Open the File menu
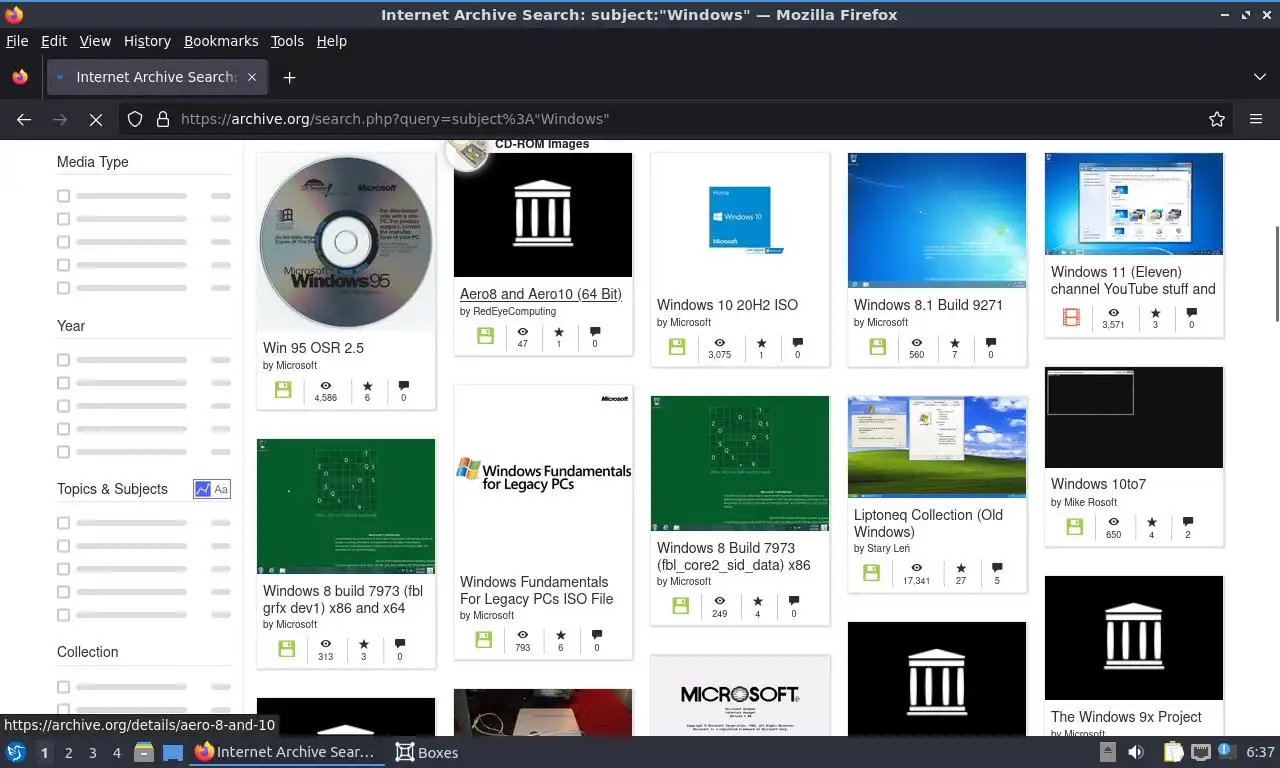Viewport: 1280px width, 768px height. tap(17, 41)
